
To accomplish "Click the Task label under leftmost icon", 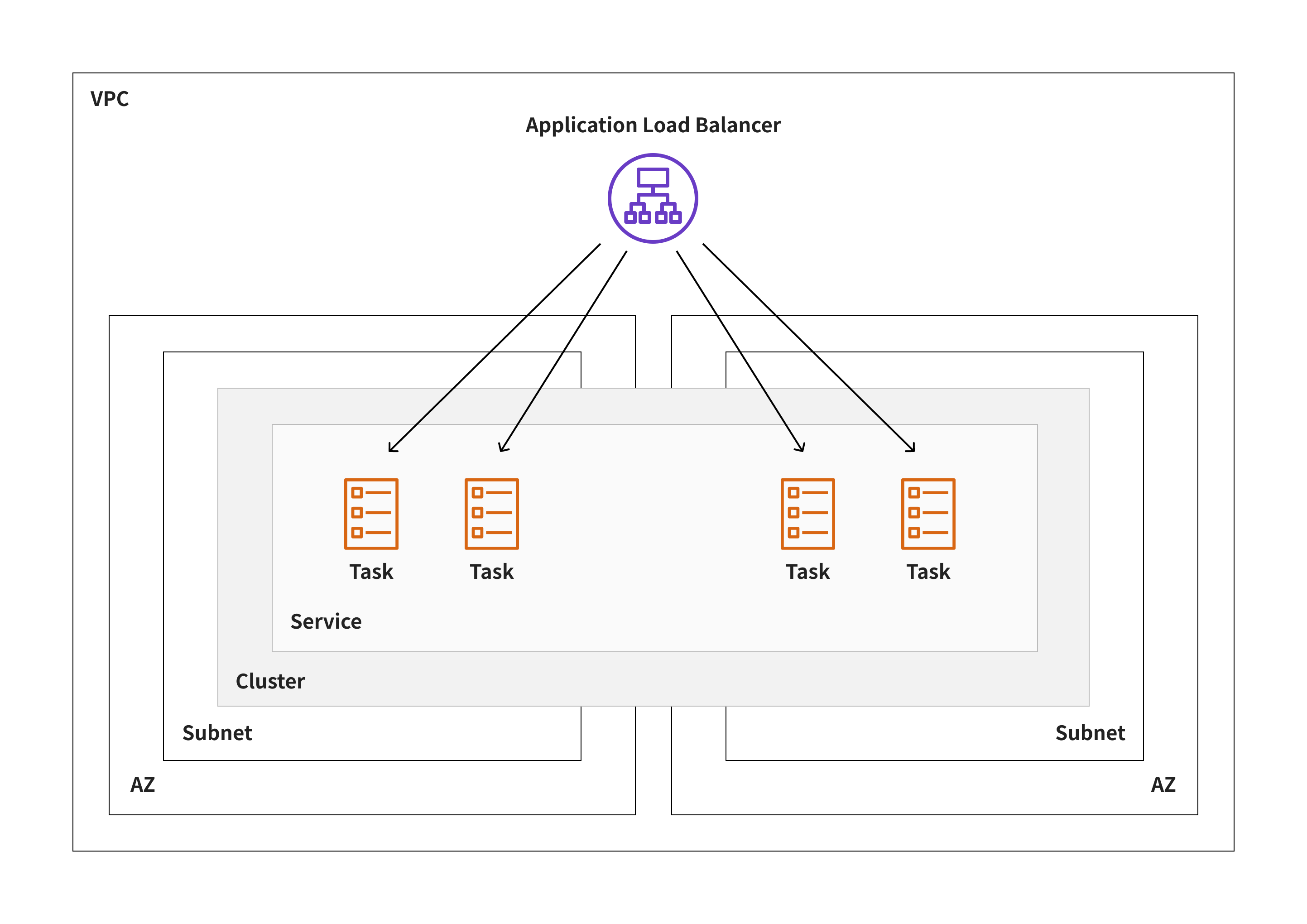I will click(371, 572).
